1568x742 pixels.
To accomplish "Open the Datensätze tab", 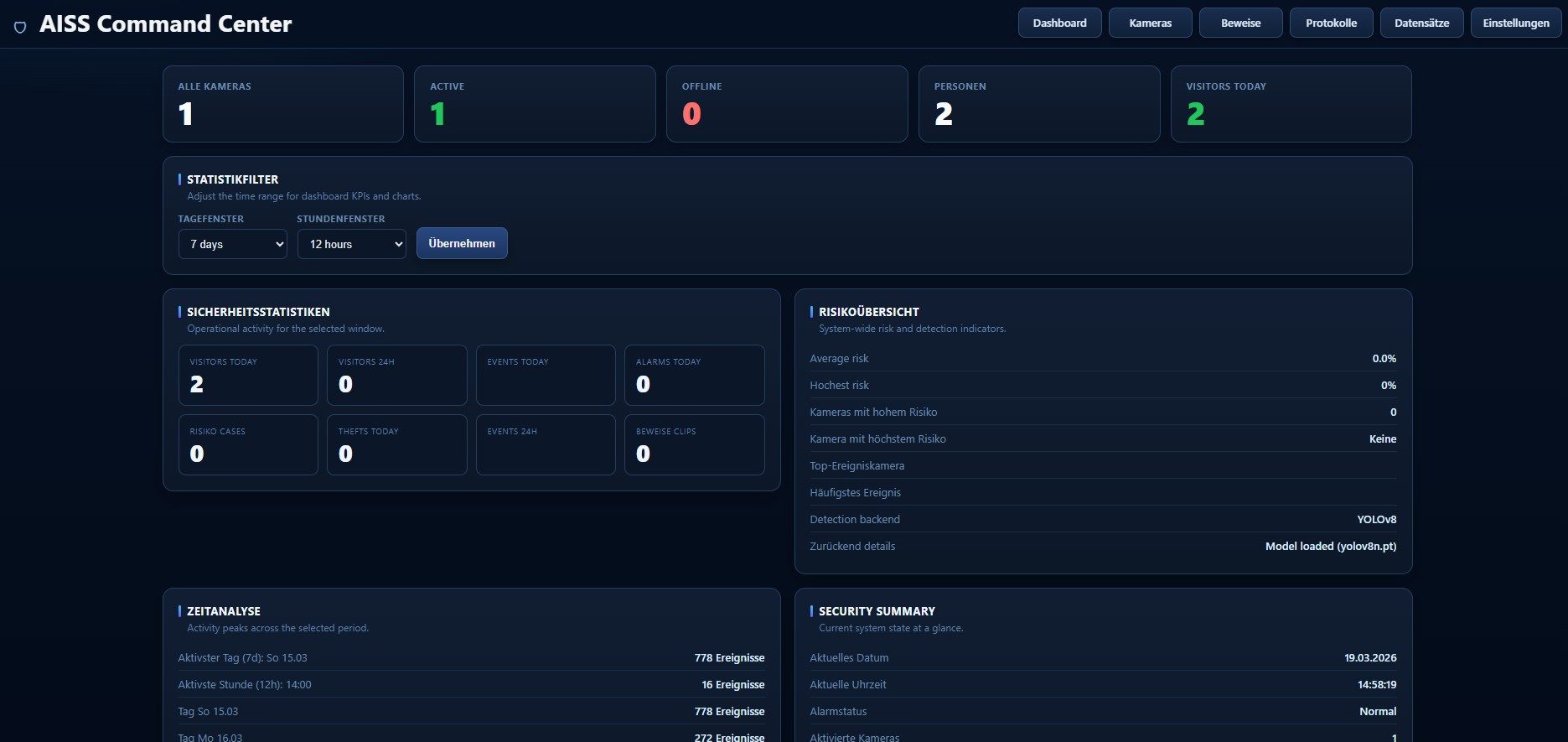I will 1421,23.
